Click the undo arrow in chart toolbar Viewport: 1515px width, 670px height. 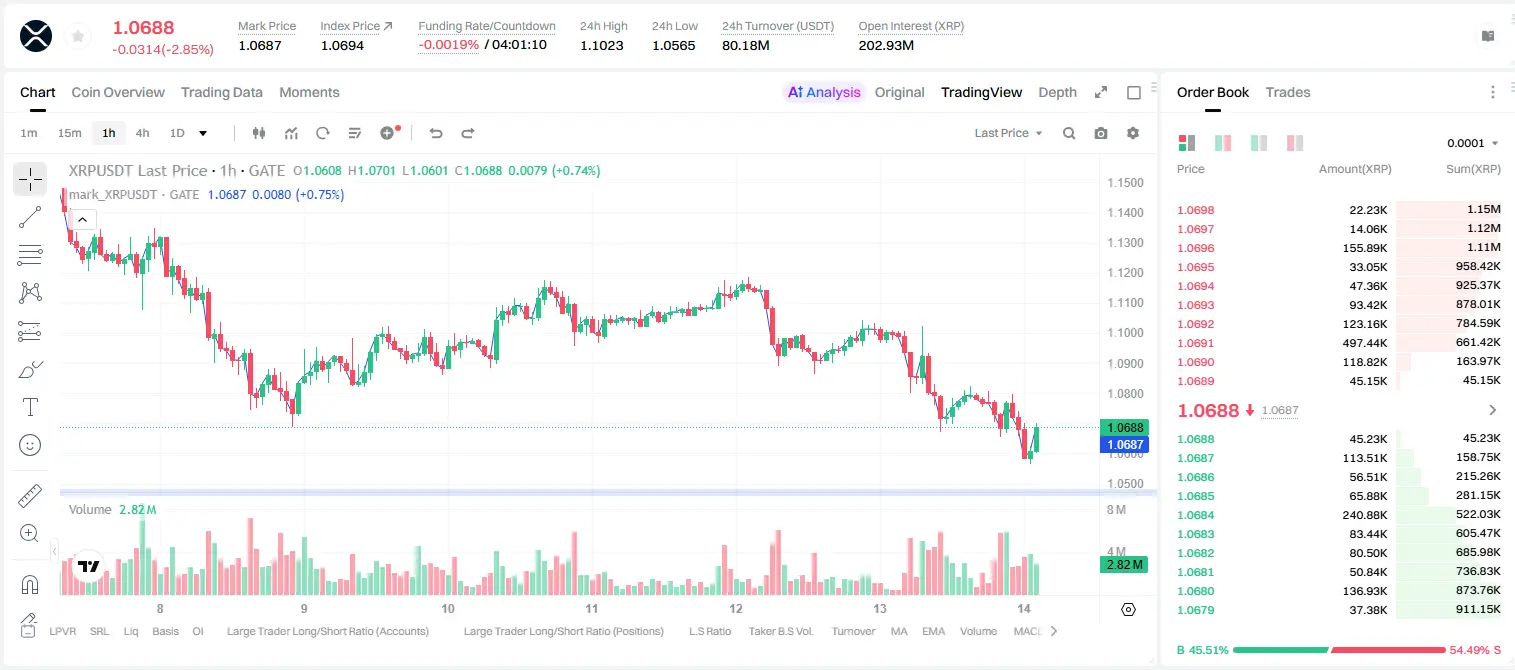tap(436, 133)
